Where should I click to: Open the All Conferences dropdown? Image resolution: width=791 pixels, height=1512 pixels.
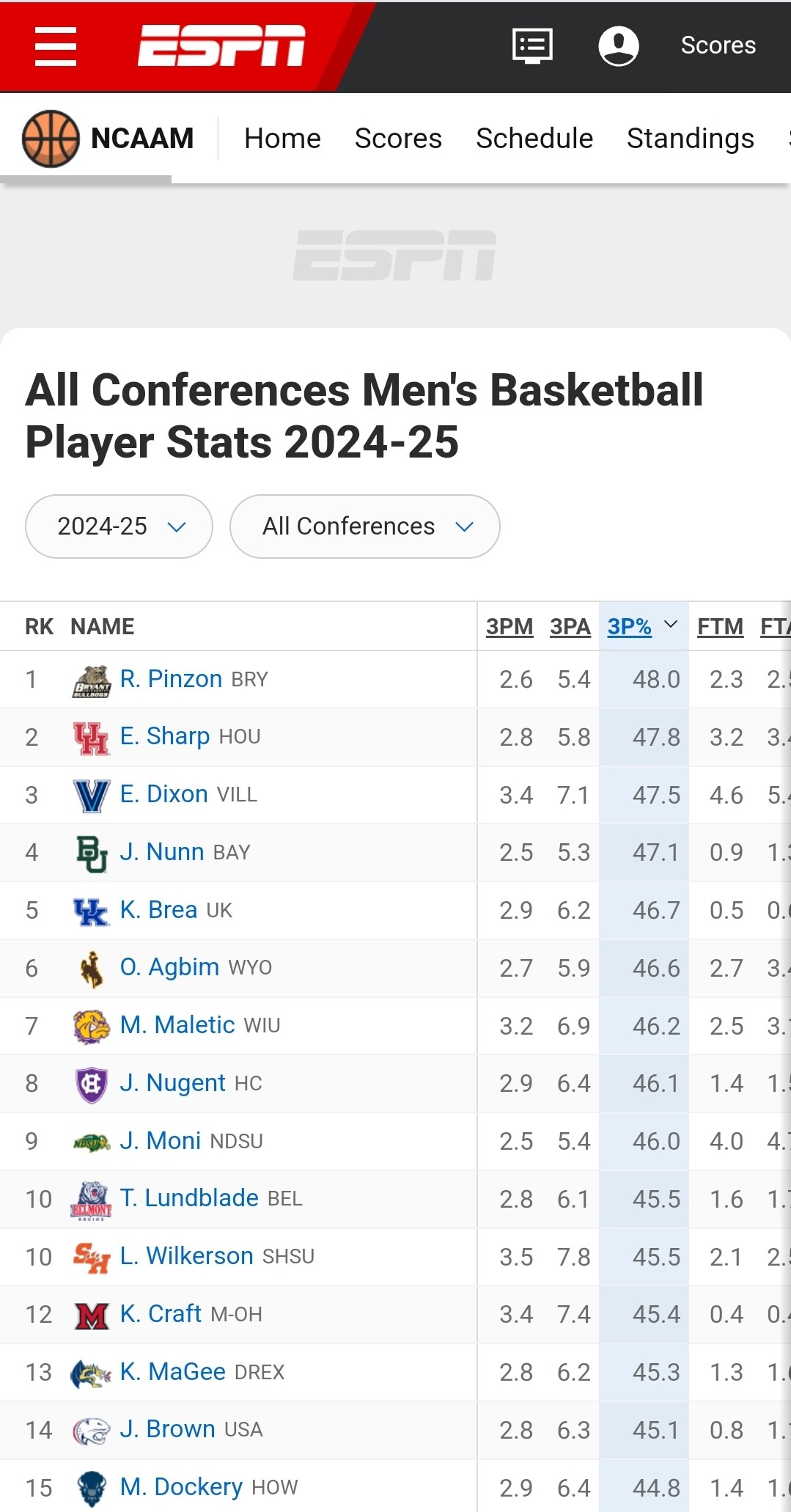pyautogui.click(x=365, y=526)
